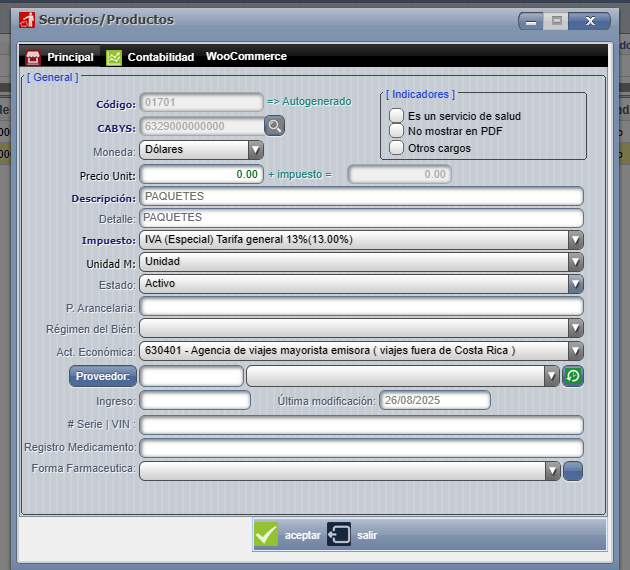The width and height of the screenshot is (630, 570).
Task: Enable 'Es un servicio de salud' checkbox
Action: point(397,116)
